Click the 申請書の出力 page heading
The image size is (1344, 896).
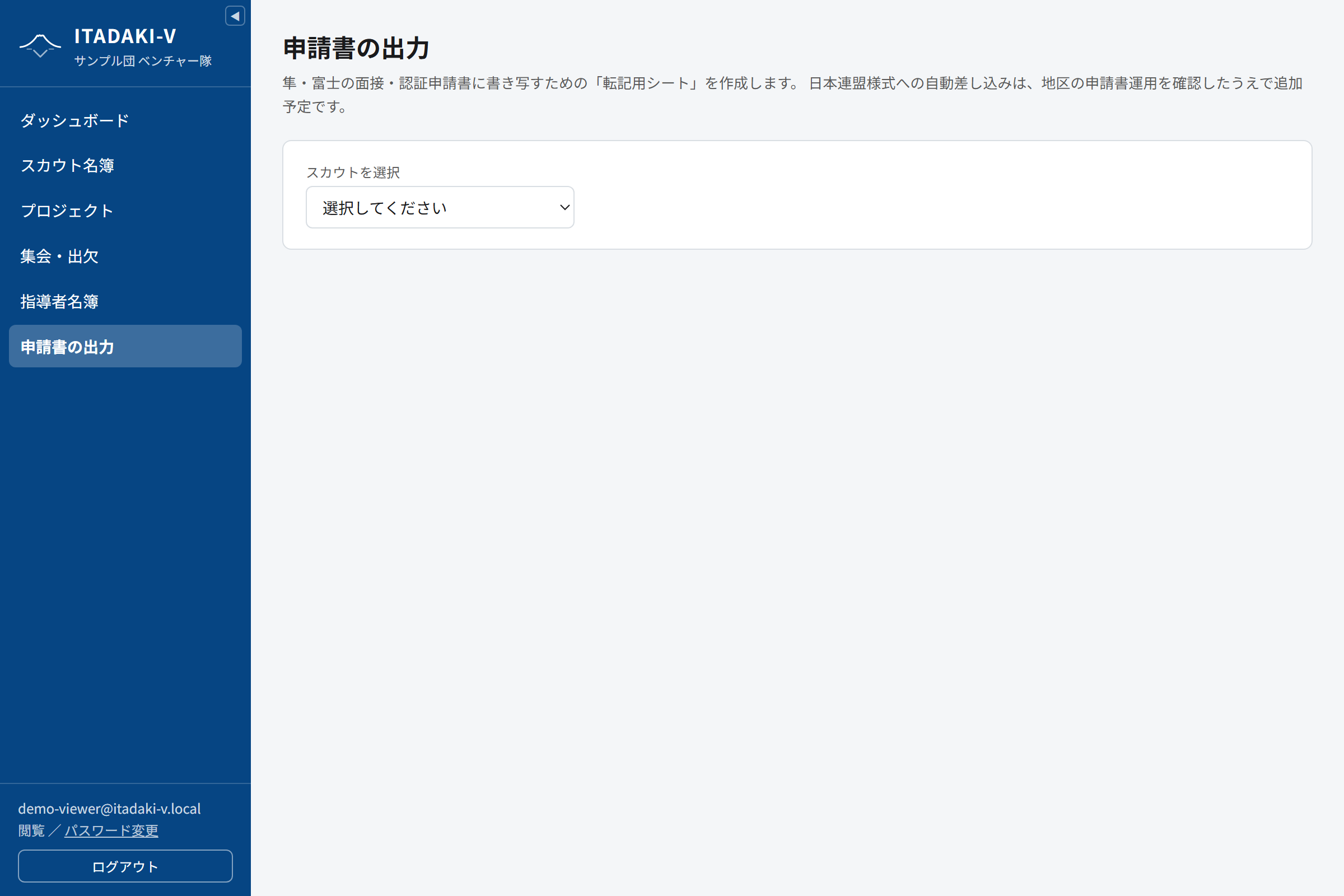[x=357, y=48]
